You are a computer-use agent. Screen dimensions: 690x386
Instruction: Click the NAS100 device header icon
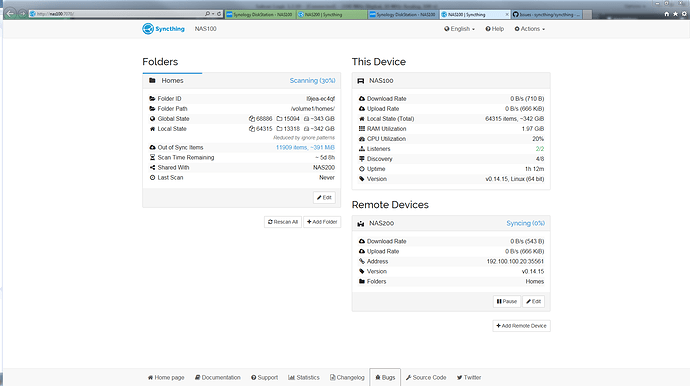click(361, 81)
